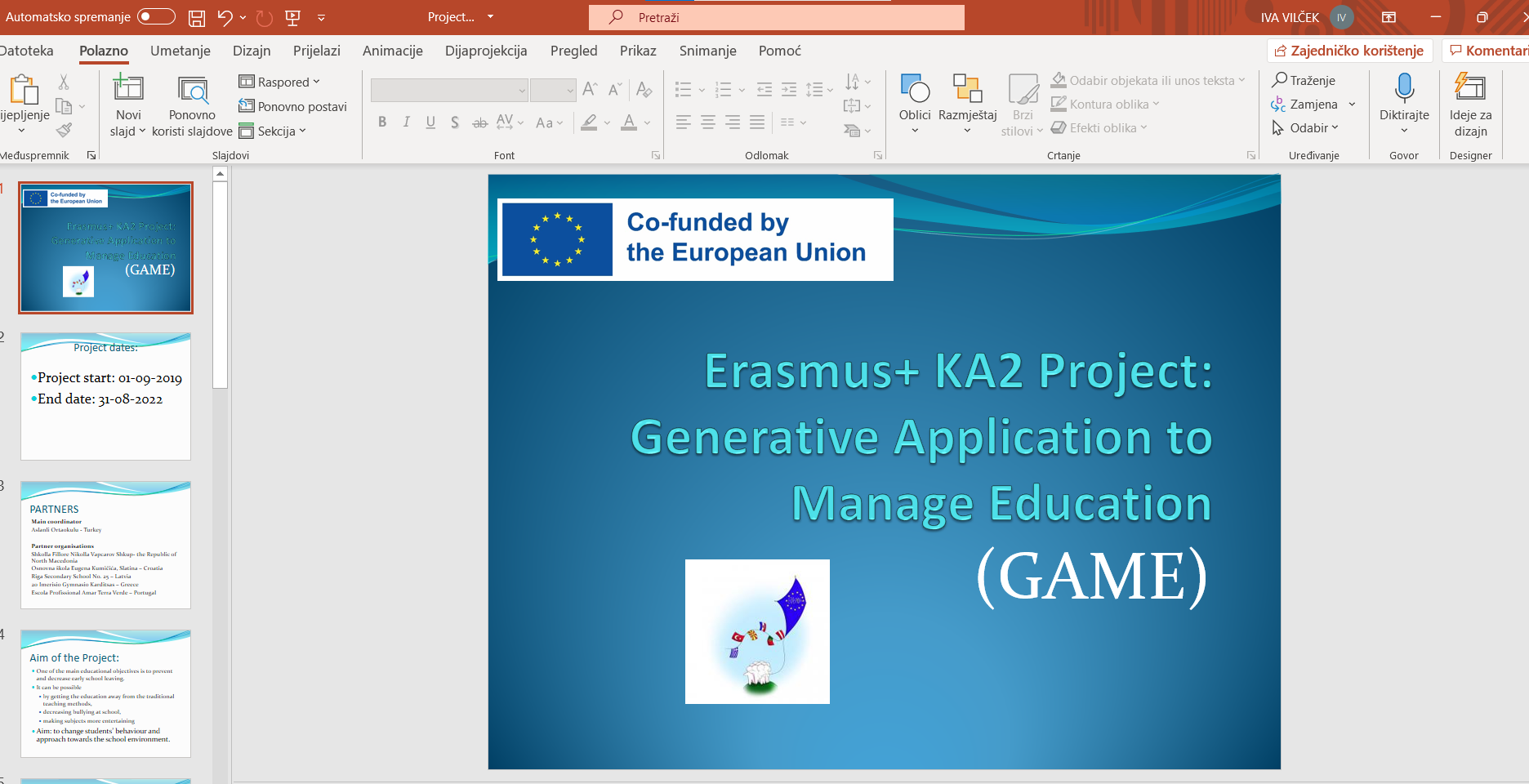Click the Decrease Font Size icon
This screenshot has width=1529, height=784.
(615, 89)
